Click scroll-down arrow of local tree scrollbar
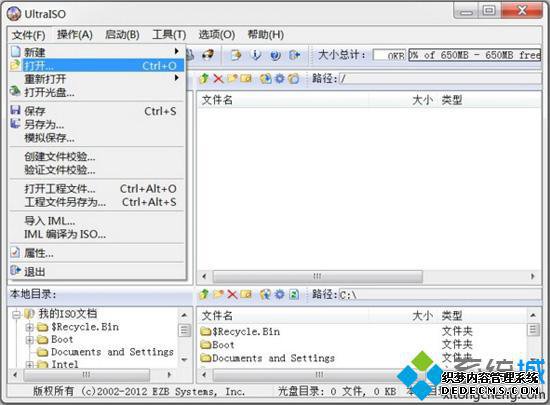The width and height of the screenshot is (550, 405). [x=185, y=360]
